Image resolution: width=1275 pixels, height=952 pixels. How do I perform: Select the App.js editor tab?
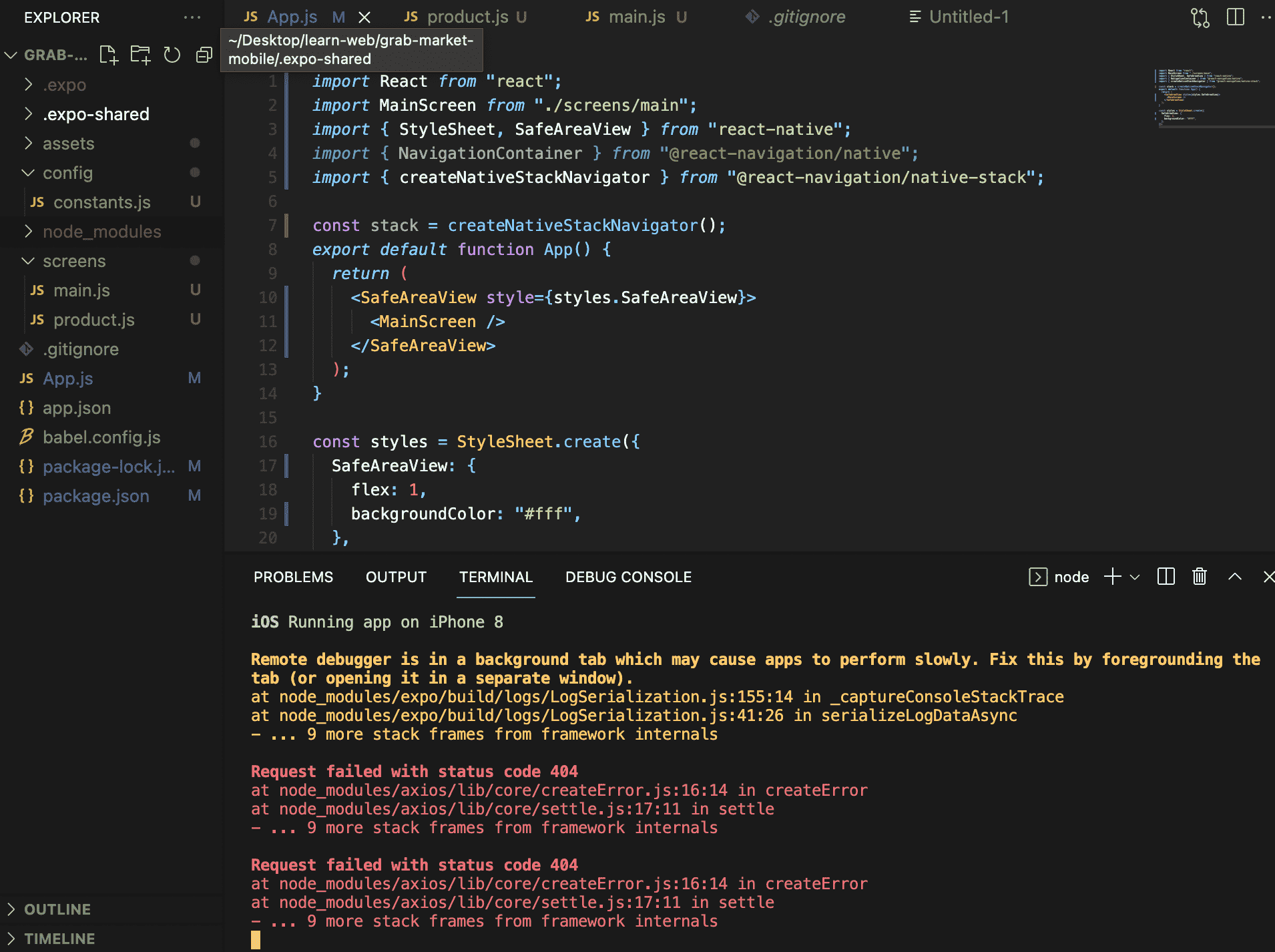(x=292, y=17)
